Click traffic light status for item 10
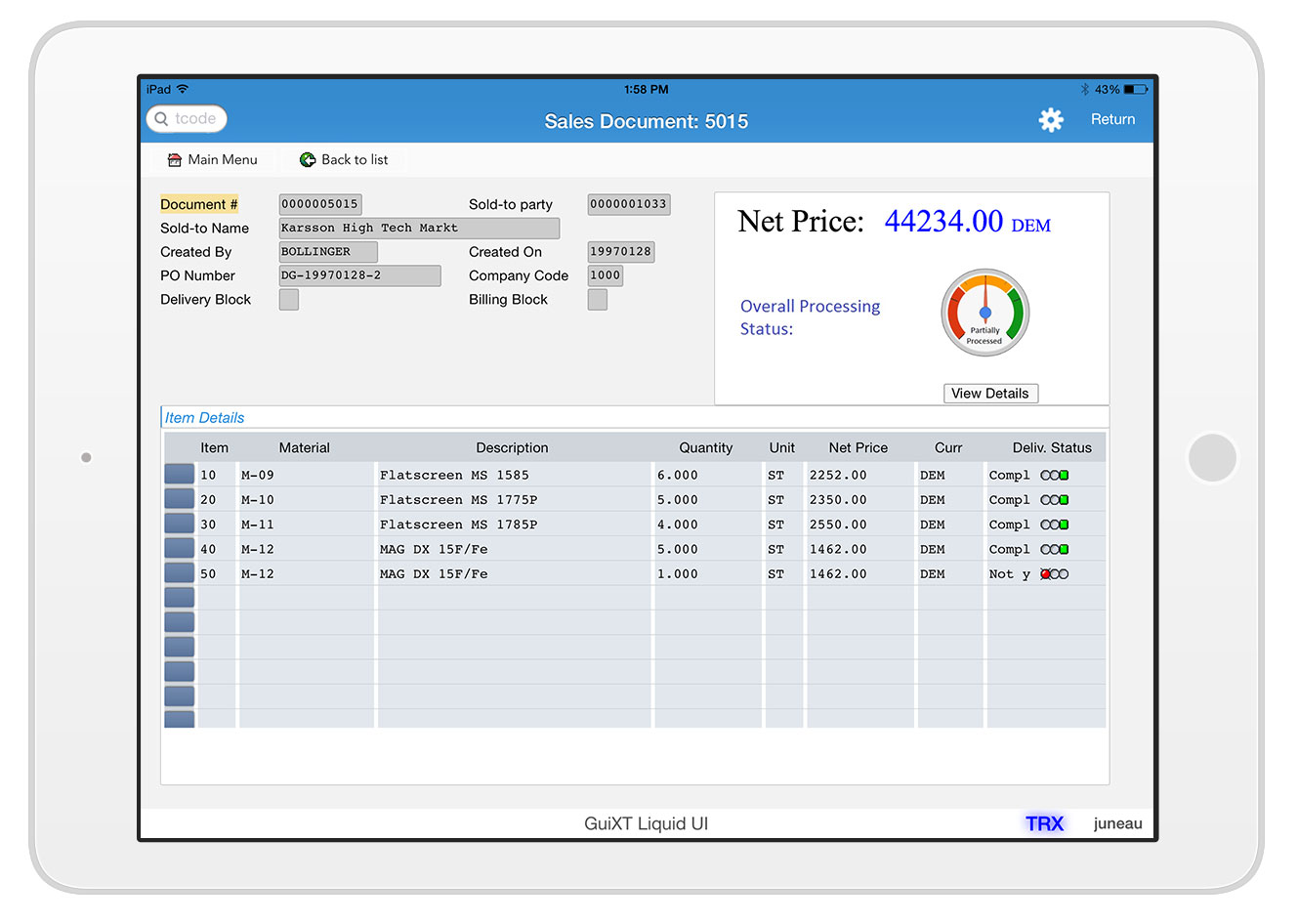The image size is (1298, 924). (1055, 476)
